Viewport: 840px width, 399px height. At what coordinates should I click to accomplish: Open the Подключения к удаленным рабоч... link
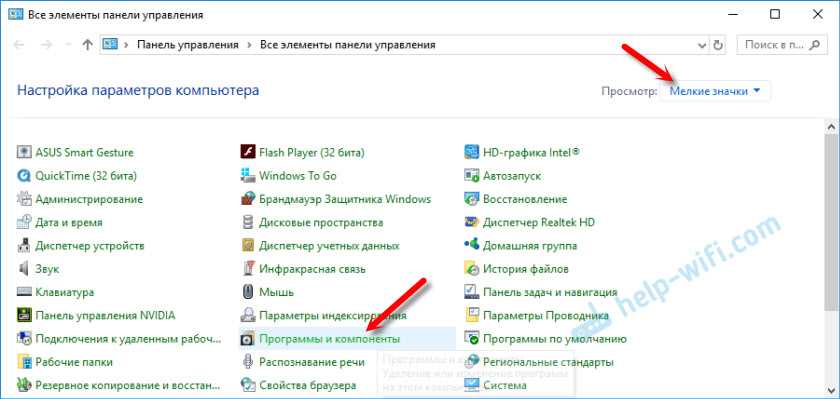129,339
